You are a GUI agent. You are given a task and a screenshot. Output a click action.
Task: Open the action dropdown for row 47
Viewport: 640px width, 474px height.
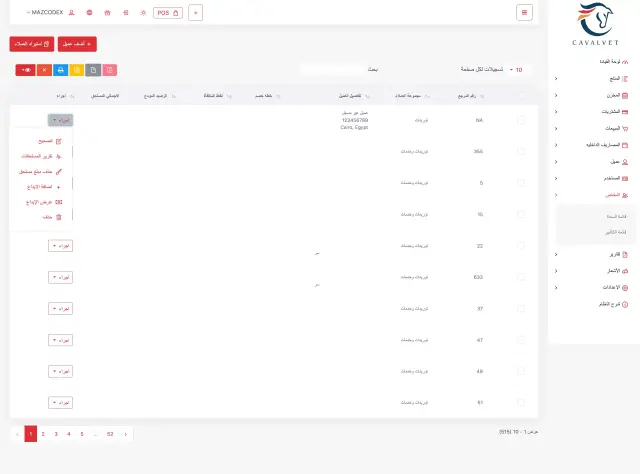[60, 340]
